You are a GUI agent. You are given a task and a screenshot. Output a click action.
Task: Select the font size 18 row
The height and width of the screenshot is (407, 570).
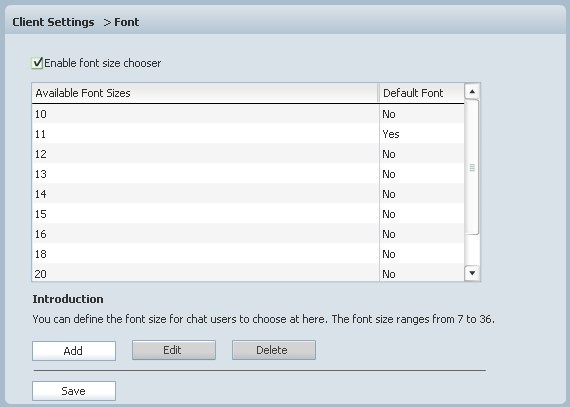coord(248,254)
